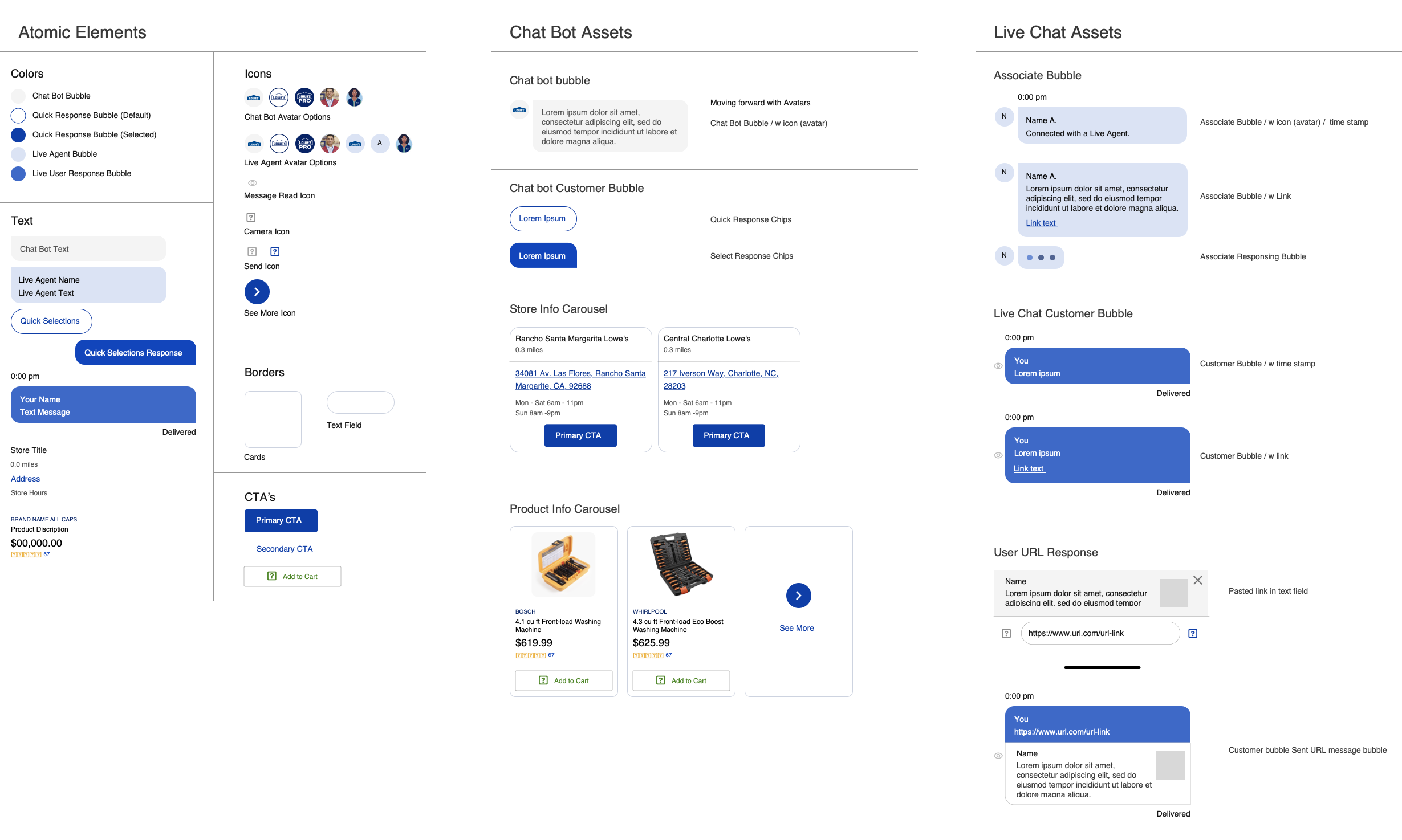1402x840 pixels.
Task: Click the camera icon left of URL field
Action: [1006, 633]
